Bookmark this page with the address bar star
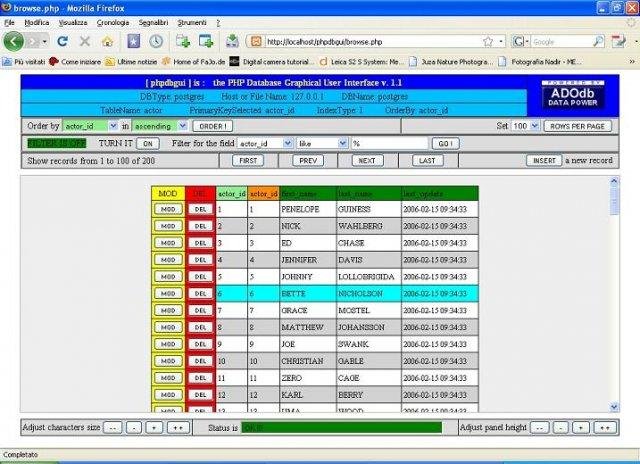The width and height of the screenshot is (640, 464). point(488,41)
